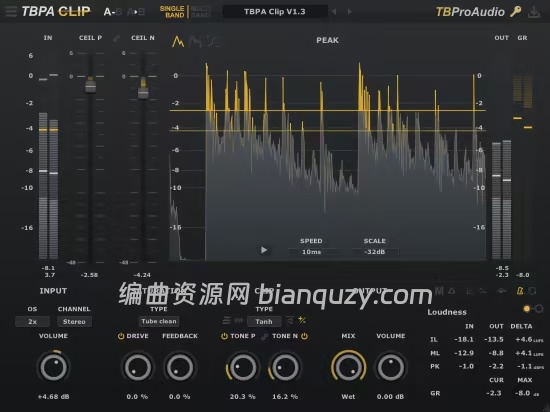Image resolution: width=550 pixels, height=412 pixels.
Task: Toggle the TONE P/N link icon
Action: (x=264, y=337)
